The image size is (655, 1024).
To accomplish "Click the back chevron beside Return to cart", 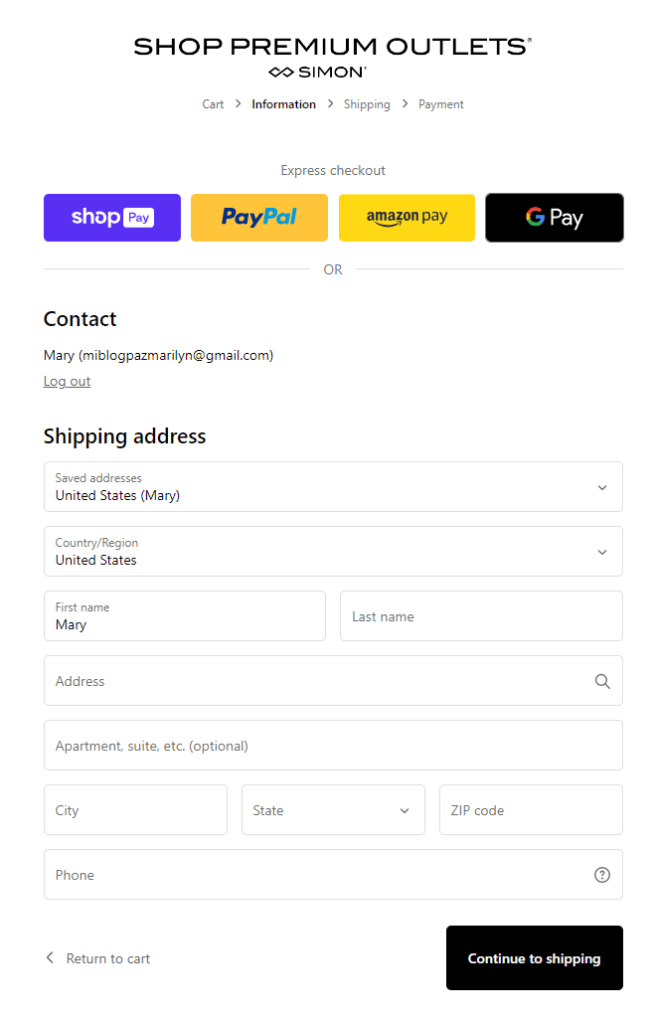I will pos(50,957).
